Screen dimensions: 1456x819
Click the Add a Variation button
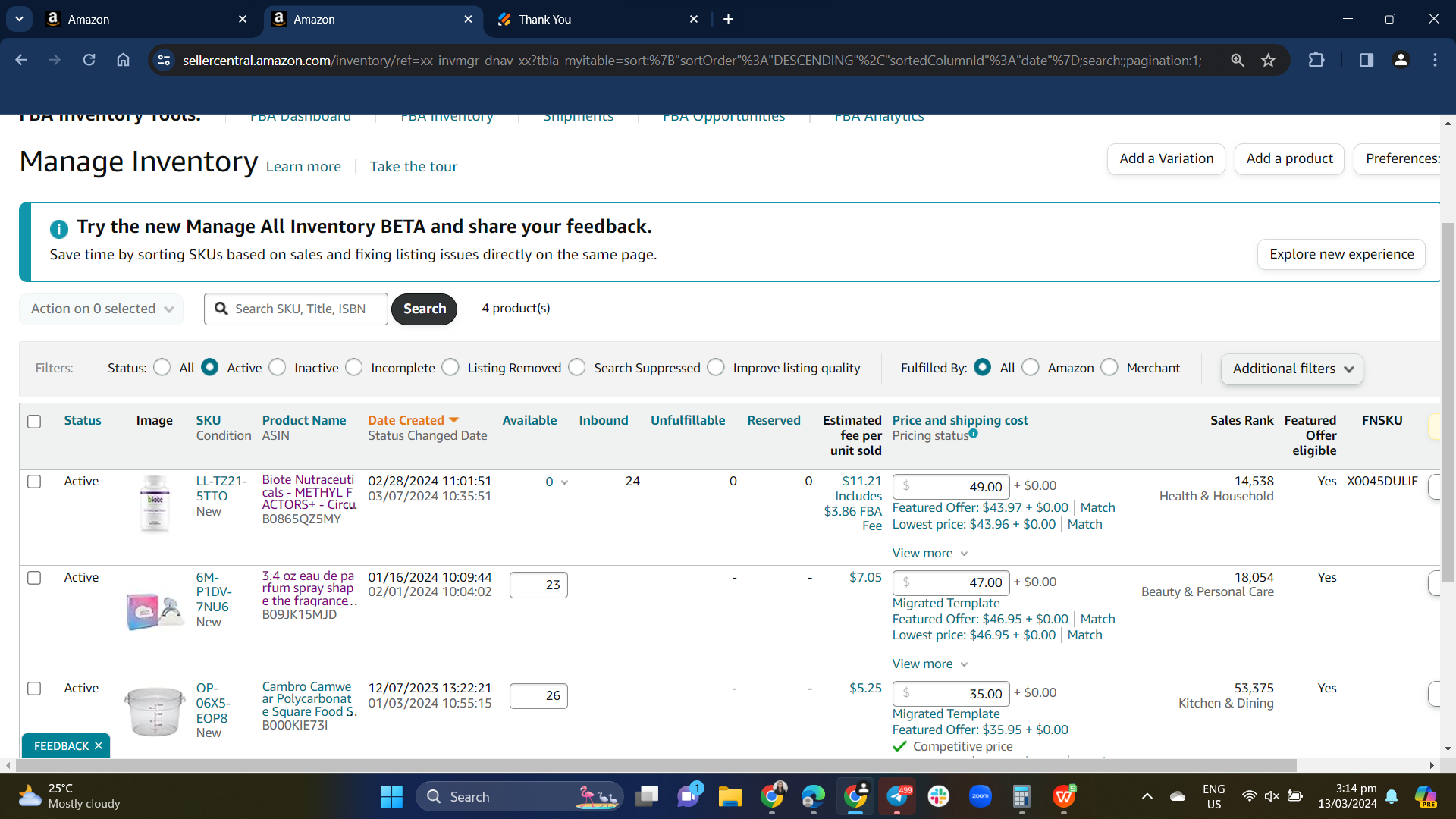pyautogui.click(x=1166, y=159)
